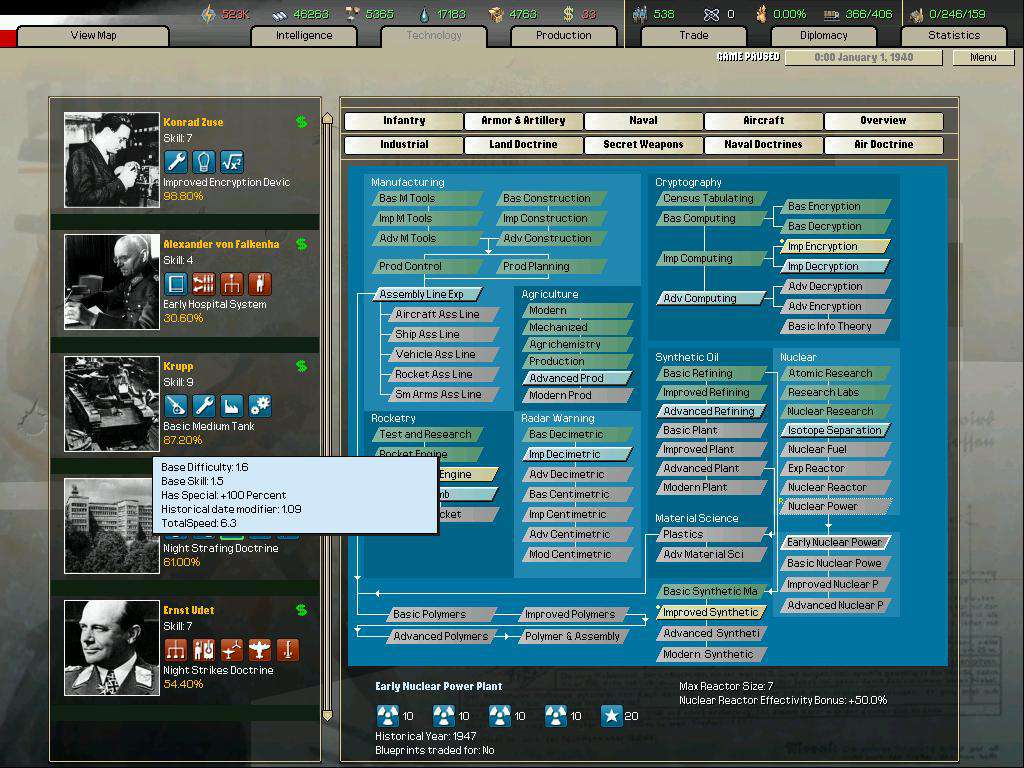Click the medicine specialty icon on Alexander von Falkenhayn
The height and width of the screenshot is (768, 1024).
258,284
